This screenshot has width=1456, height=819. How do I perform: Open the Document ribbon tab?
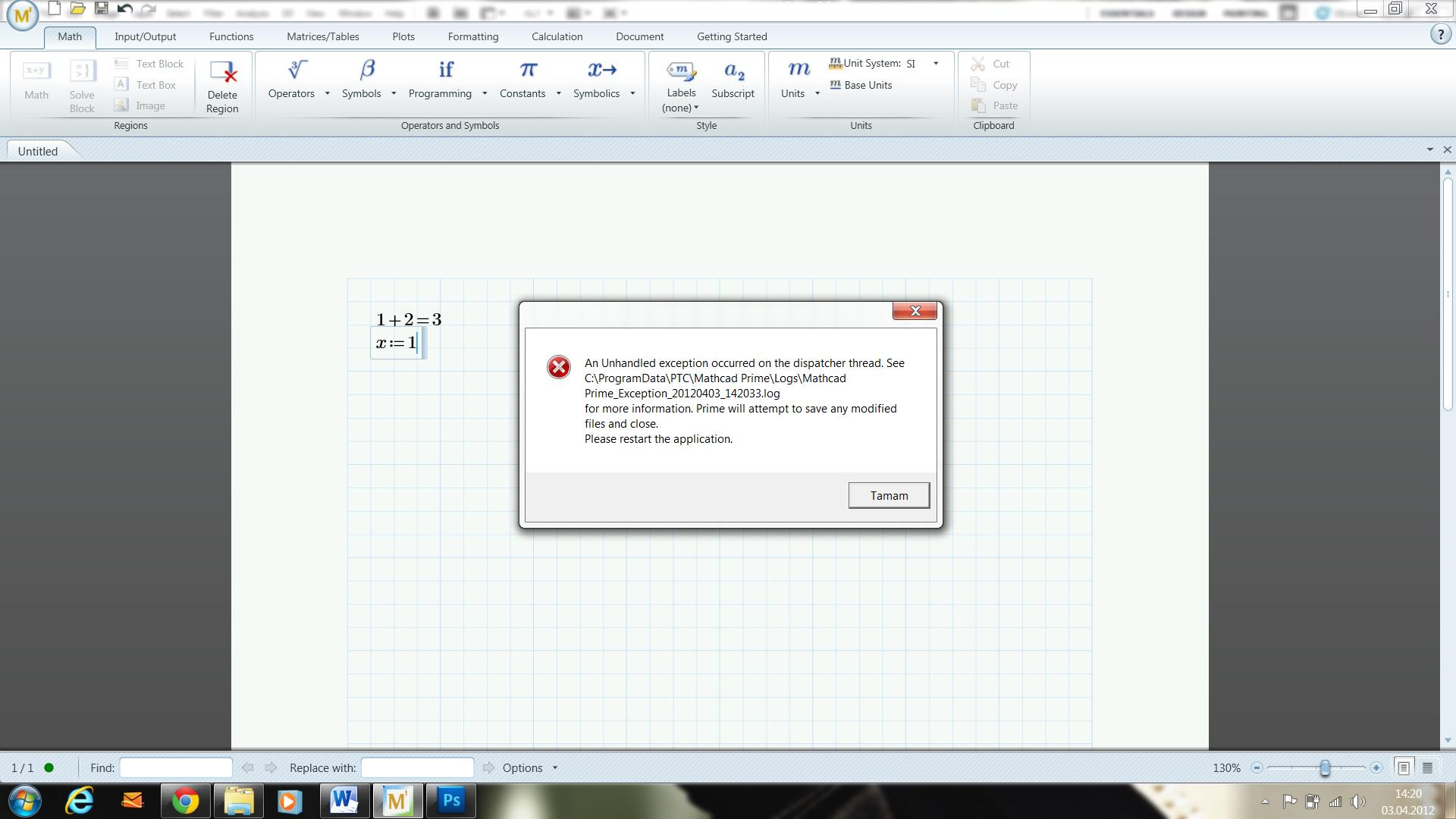click(x=639, y=36)
